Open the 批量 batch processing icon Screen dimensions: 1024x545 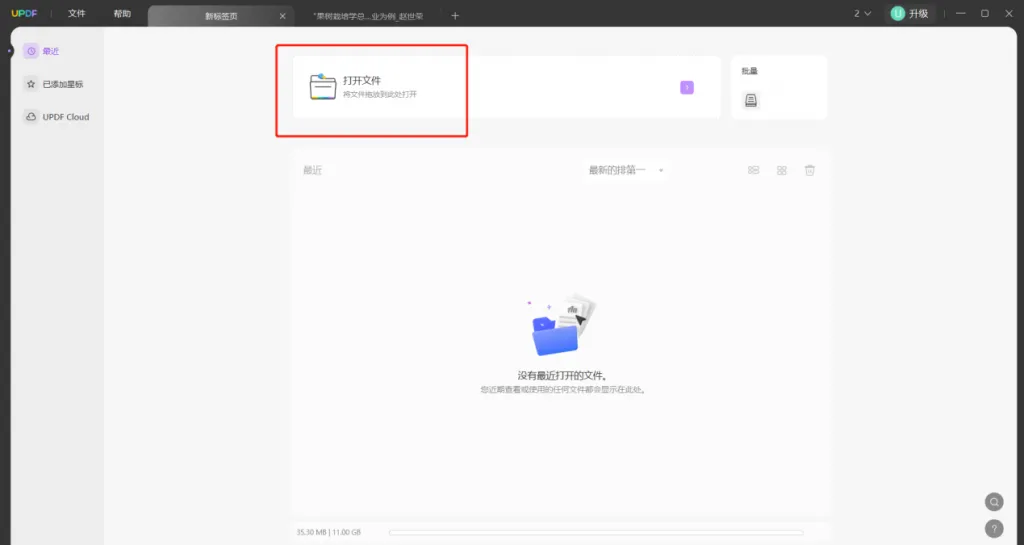coord(751,100)
